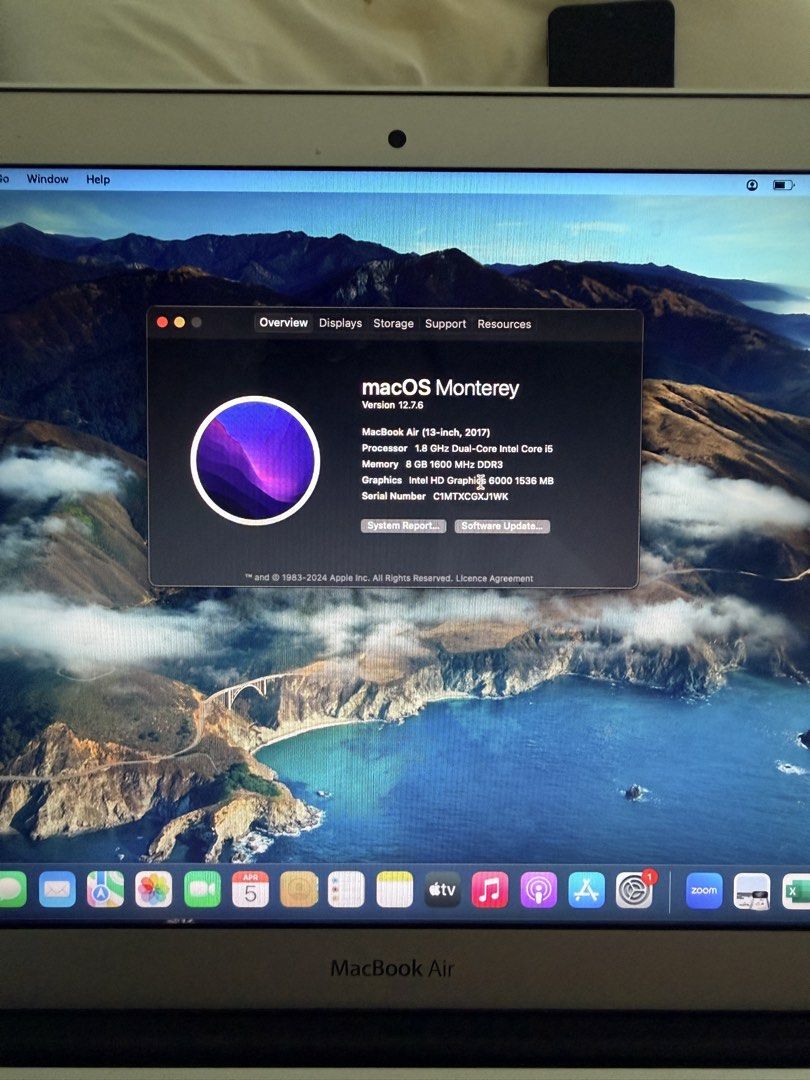Switch to the Storage tab
Image resolution: width=810 pixels, height=1080 pixels.
click(x=393, y=323)
